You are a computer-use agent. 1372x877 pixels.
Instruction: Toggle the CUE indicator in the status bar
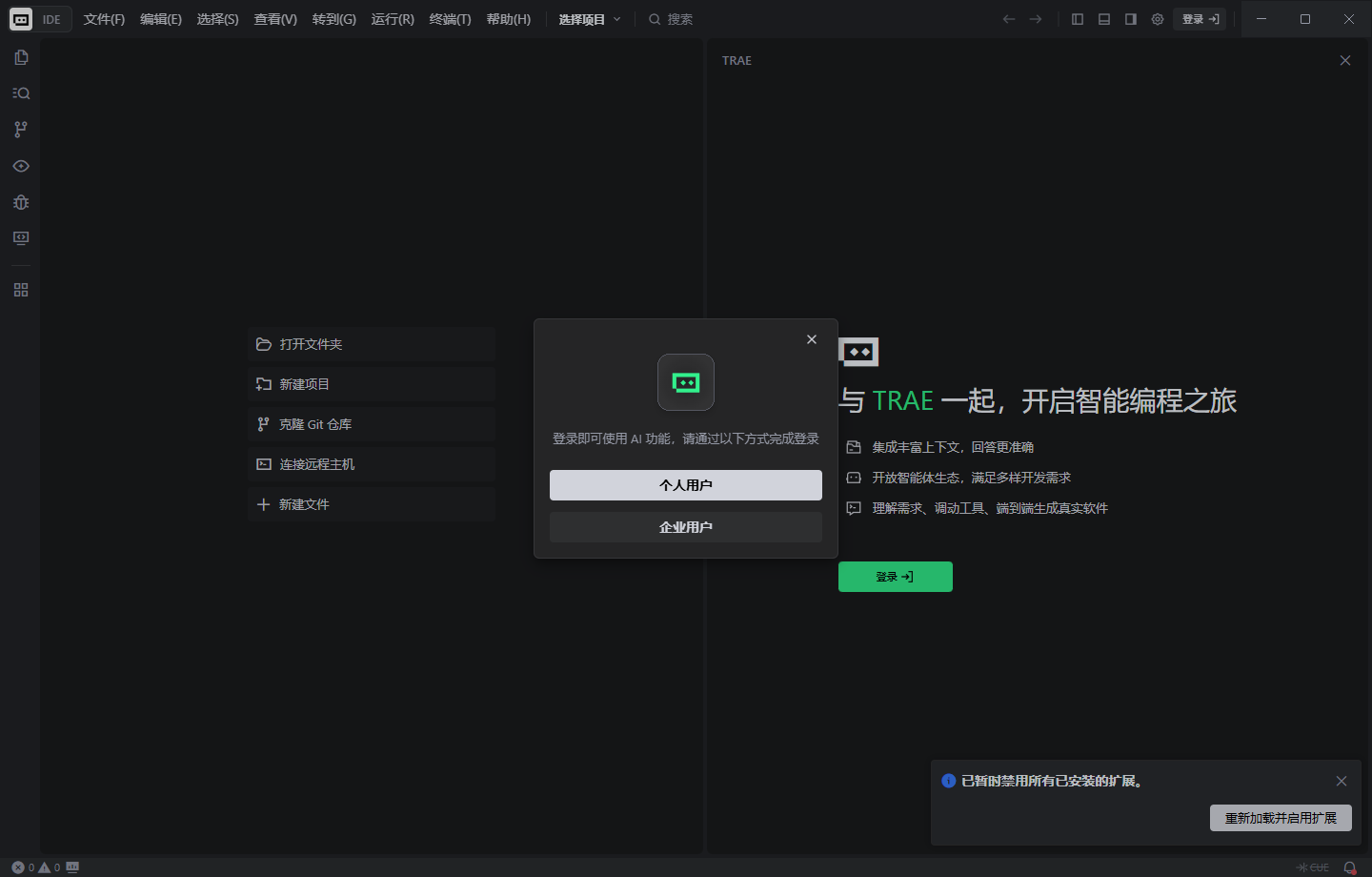tap(1313, 867)
